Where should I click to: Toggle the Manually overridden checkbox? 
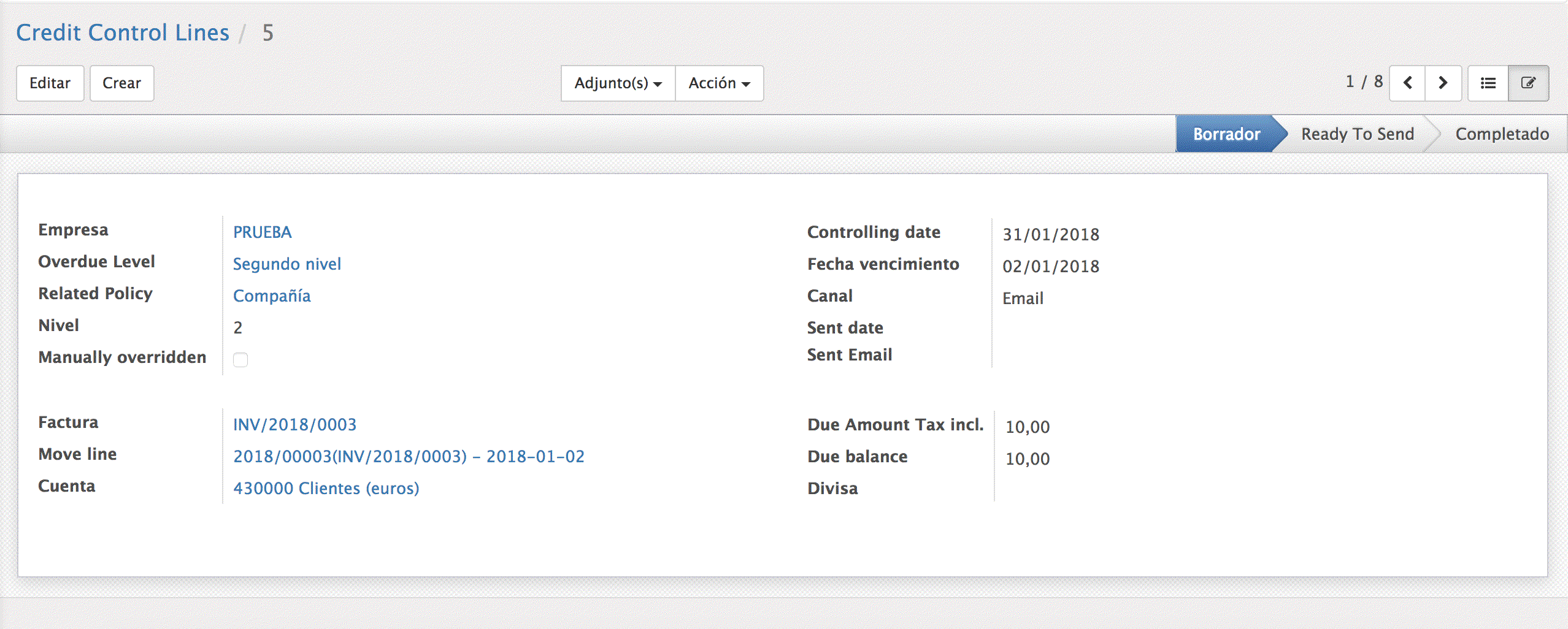coord(240,359)
